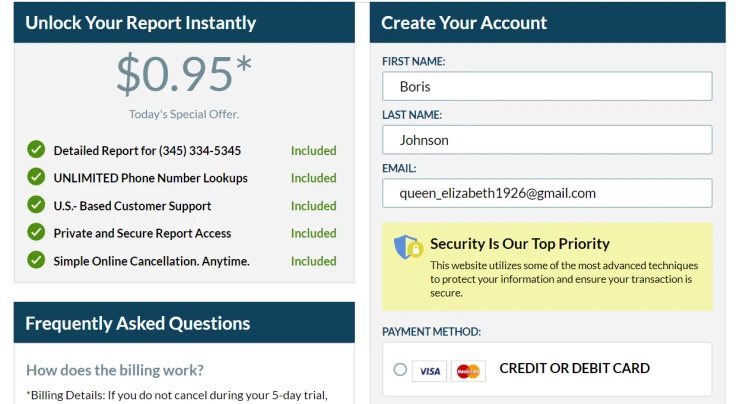Click the Security Is Our Top Priority heading
This screenshot has width=740, height=404.
tap(520, 244)
